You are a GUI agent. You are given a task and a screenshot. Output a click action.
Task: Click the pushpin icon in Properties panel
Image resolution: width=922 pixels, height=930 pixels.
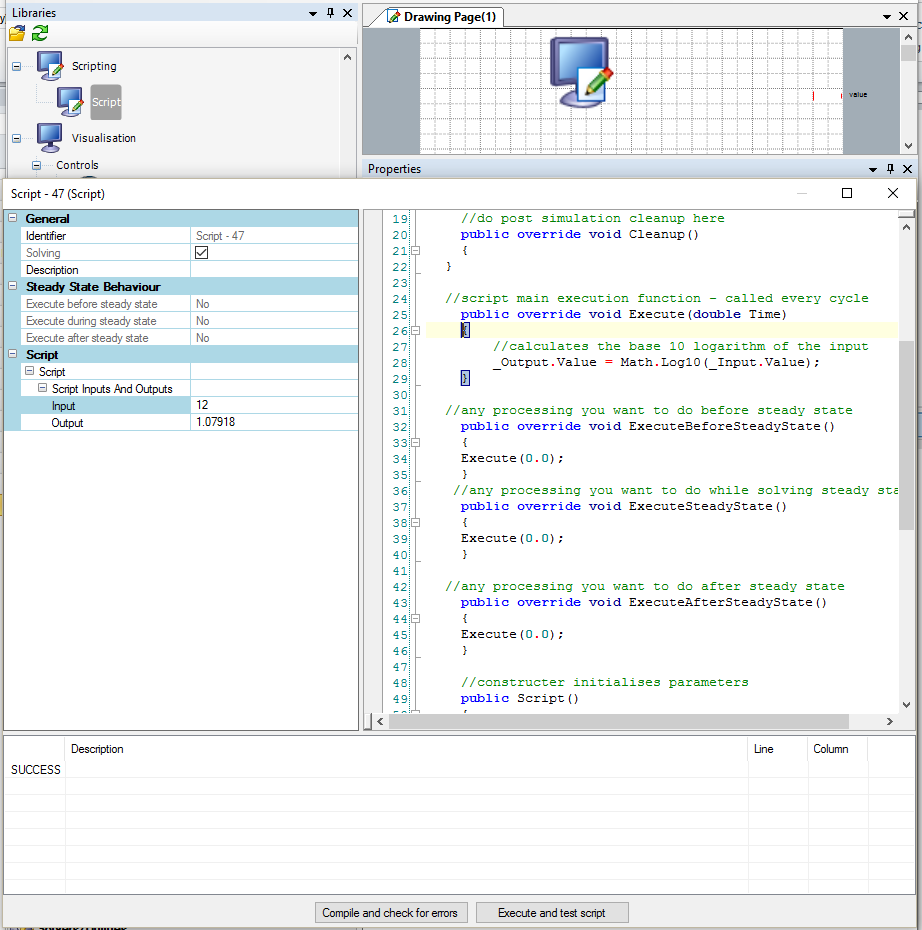click(889, 169)
